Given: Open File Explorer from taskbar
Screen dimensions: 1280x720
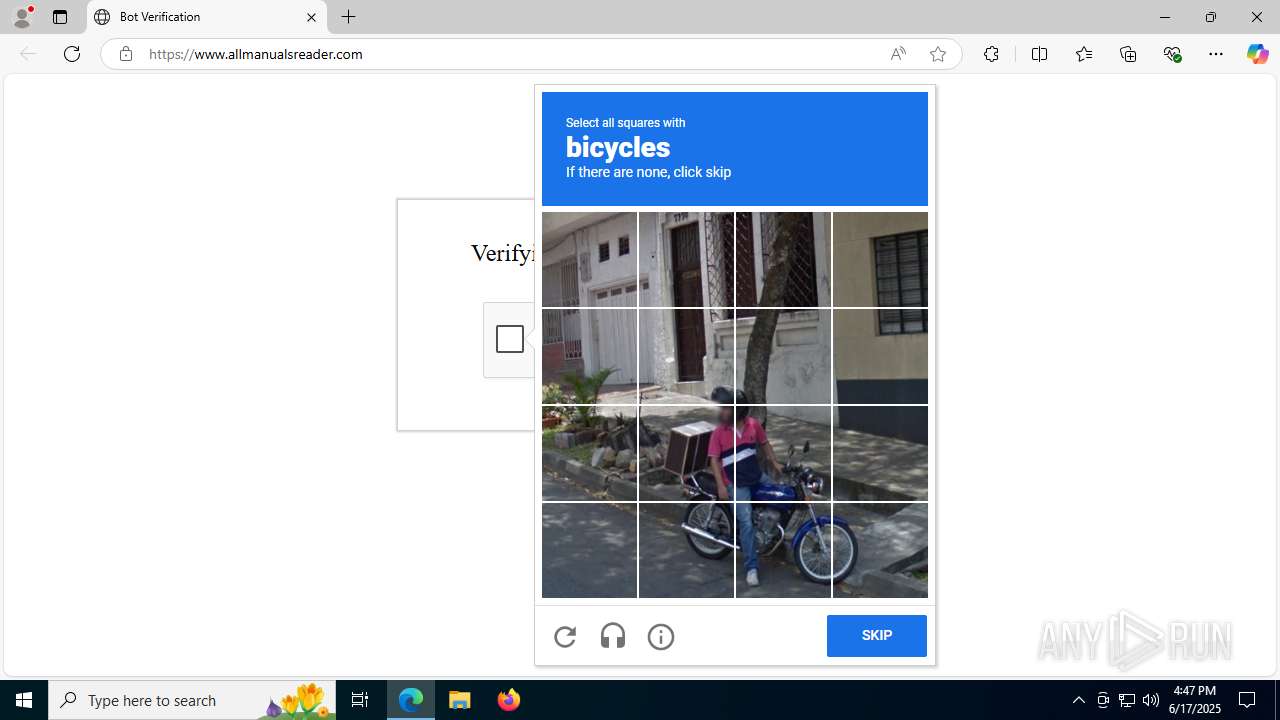Looking at the screenshot, I should 460,700.
